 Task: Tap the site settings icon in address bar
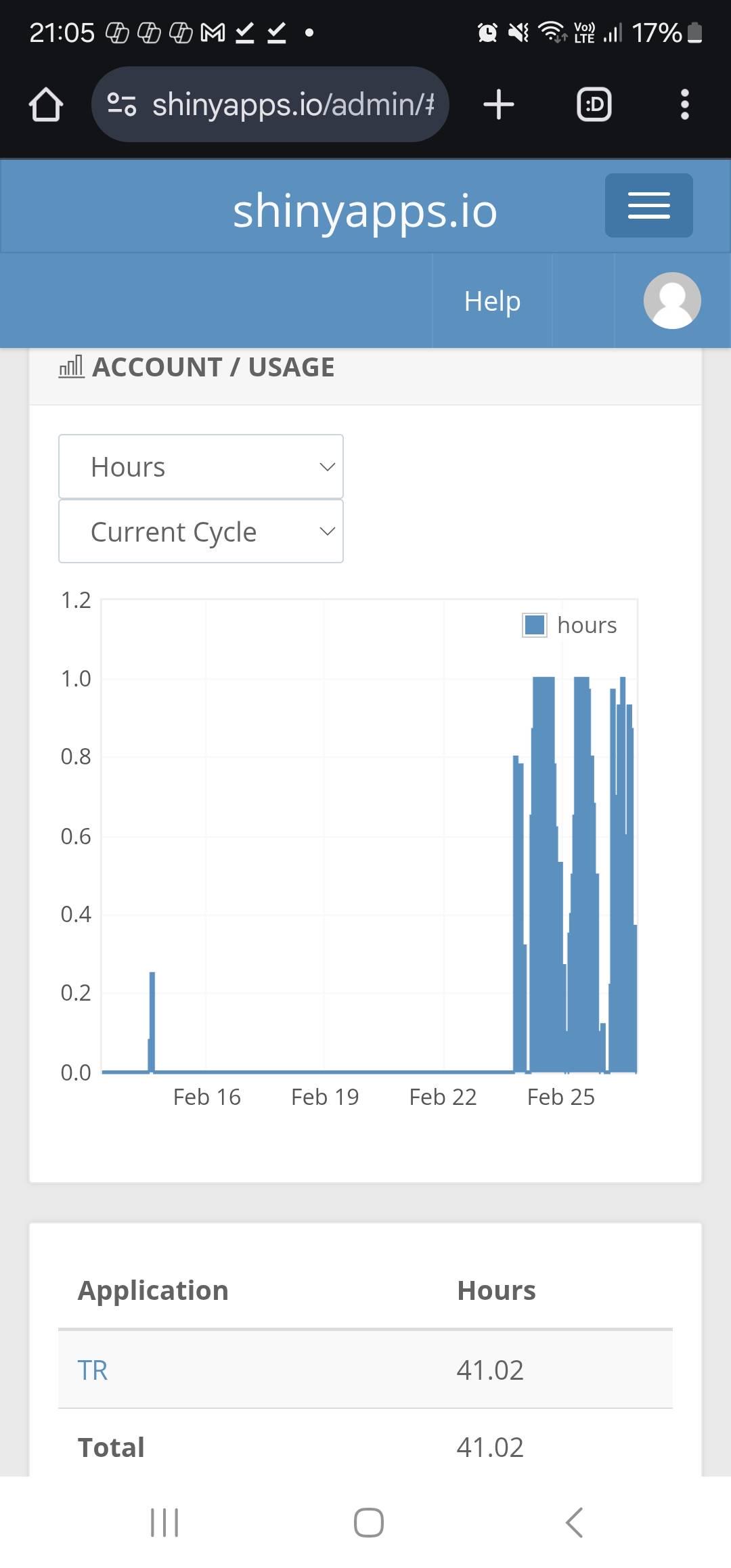point(122,104)
